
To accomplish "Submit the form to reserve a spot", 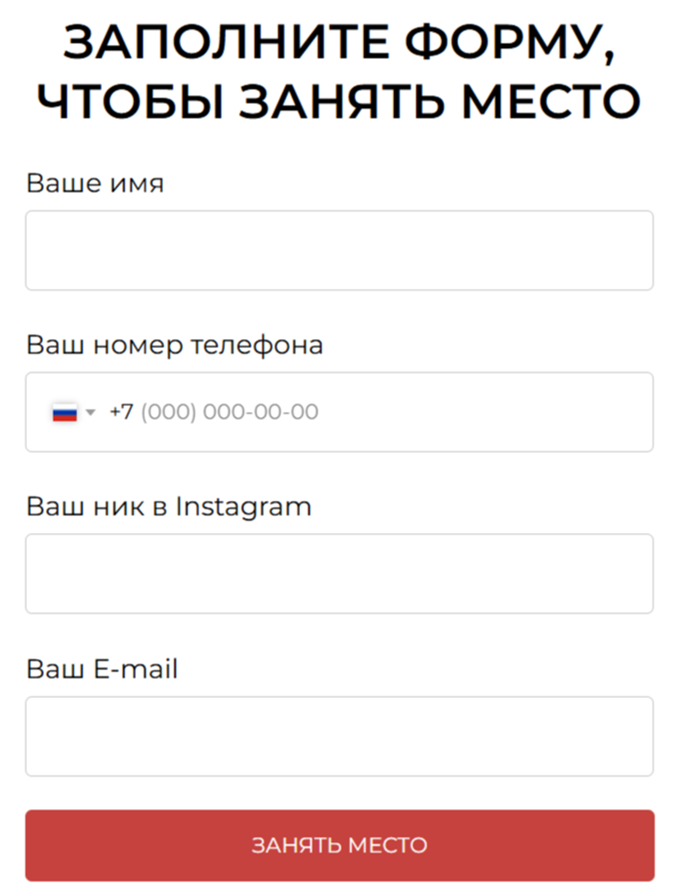I will coord(340,845).
